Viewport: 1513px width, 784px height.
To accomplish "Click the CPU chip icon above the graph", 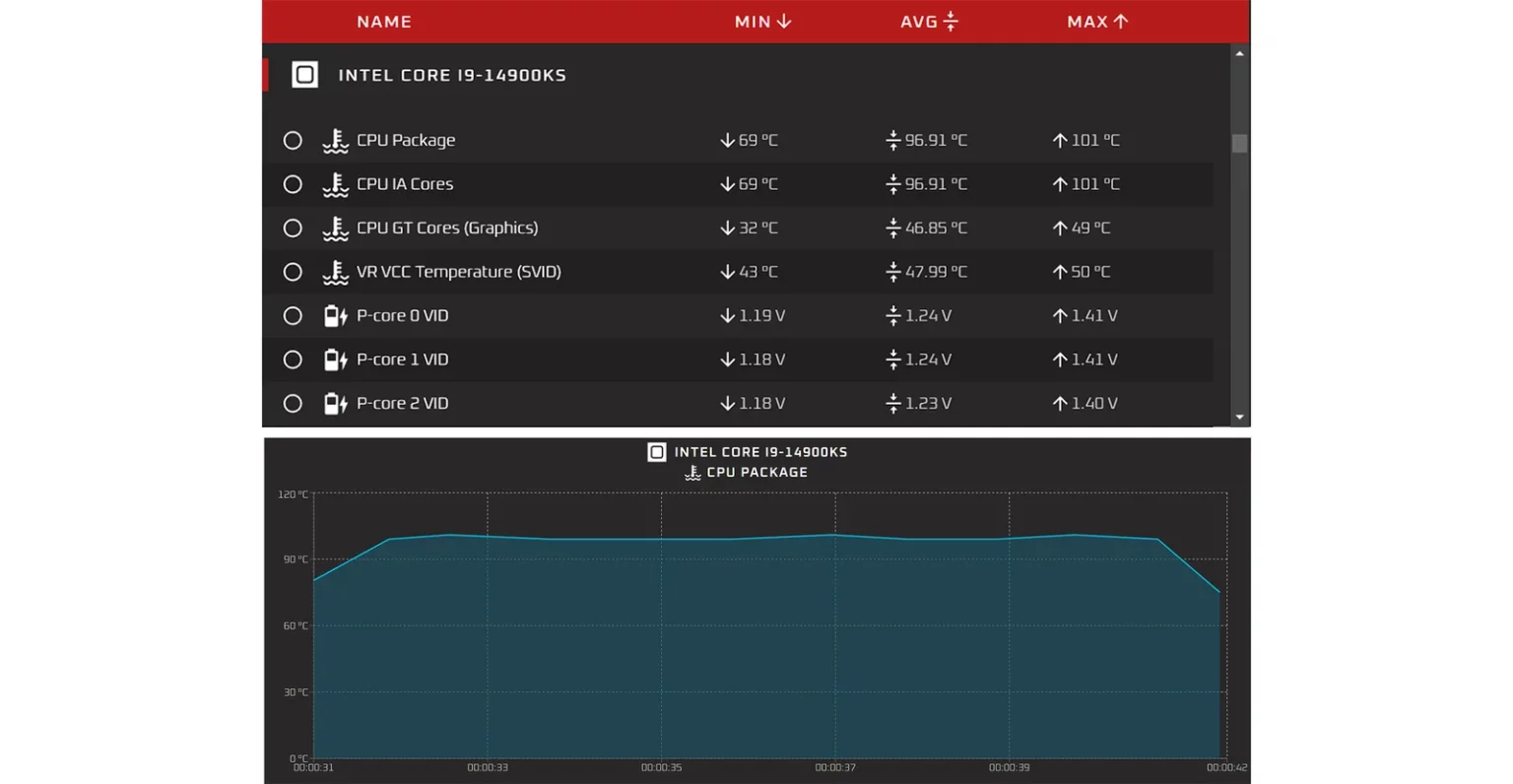I will (656, 452).
